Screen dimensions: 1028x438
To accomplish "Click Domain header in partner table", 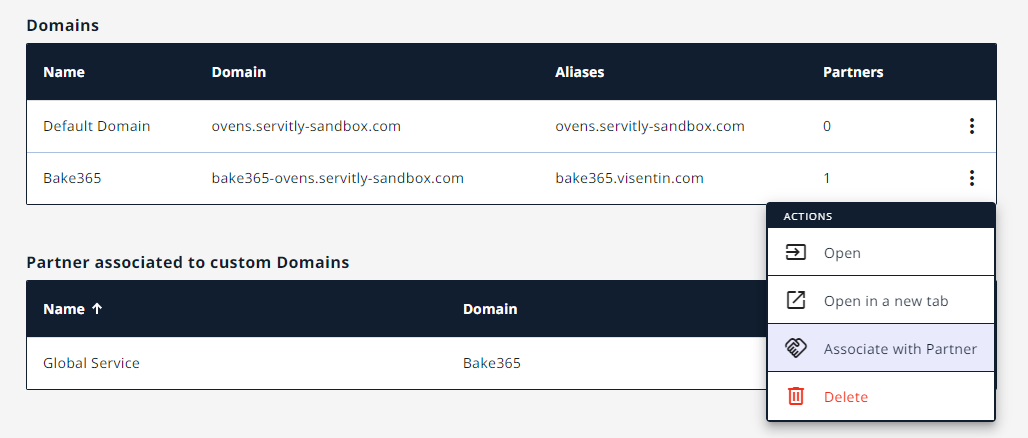I will [490, 309].
